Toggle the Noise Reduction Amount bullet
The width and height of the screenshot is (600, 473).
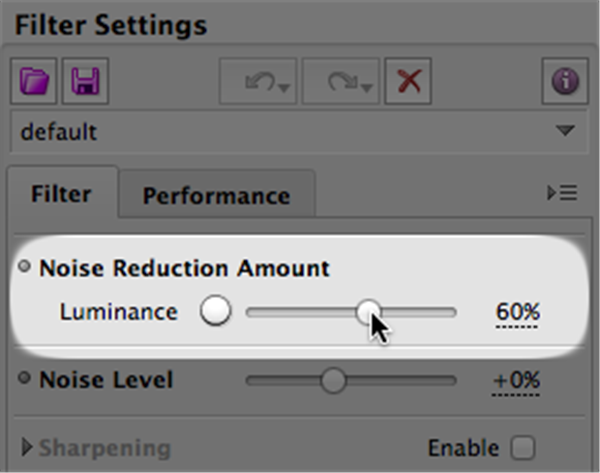[24, 268]
